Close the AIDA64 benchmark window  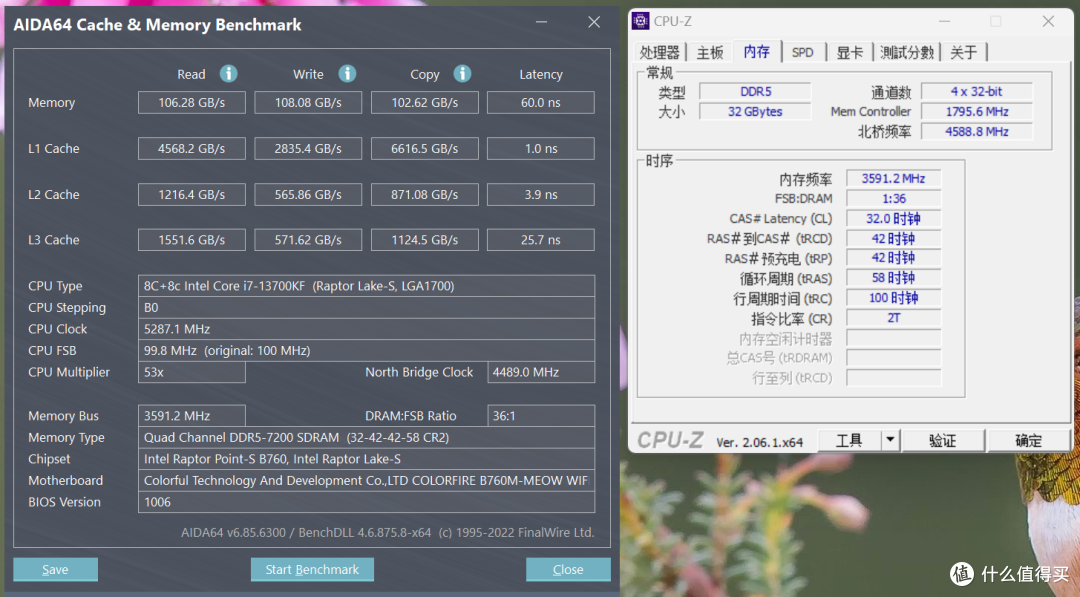pos(594,22)
